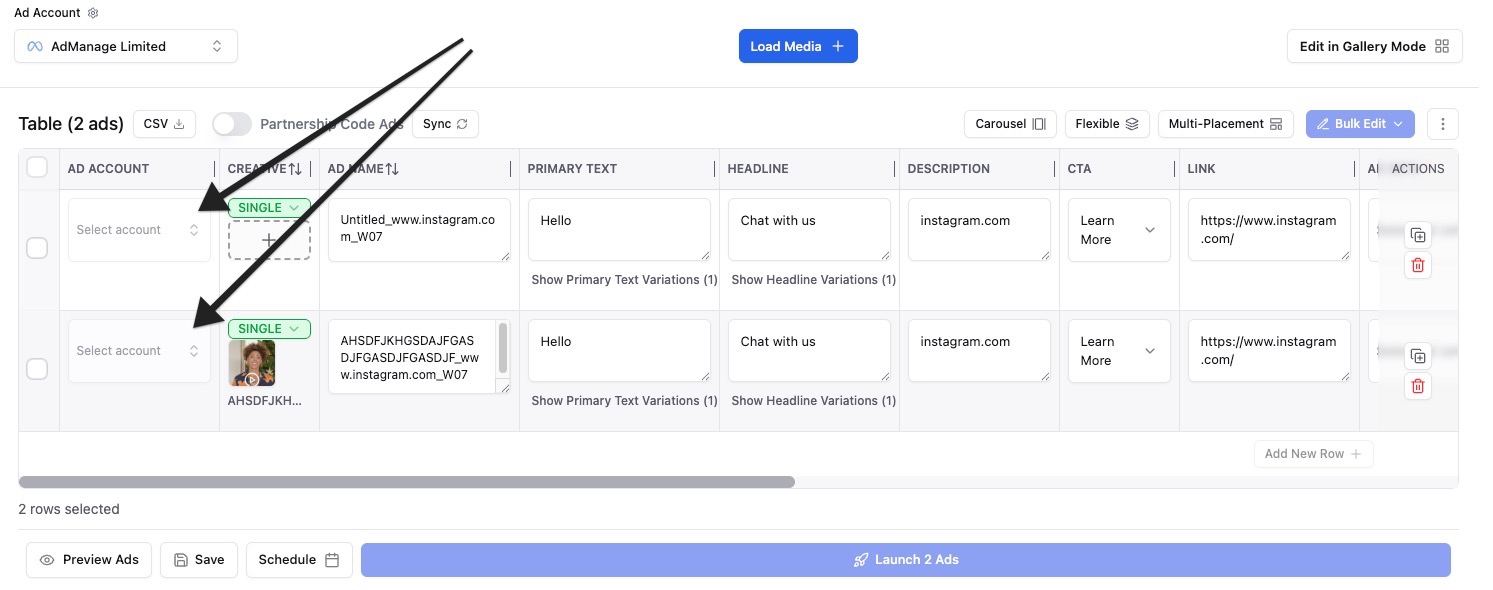Toggle checkbox for the Untitled ad row

[37, 247]
